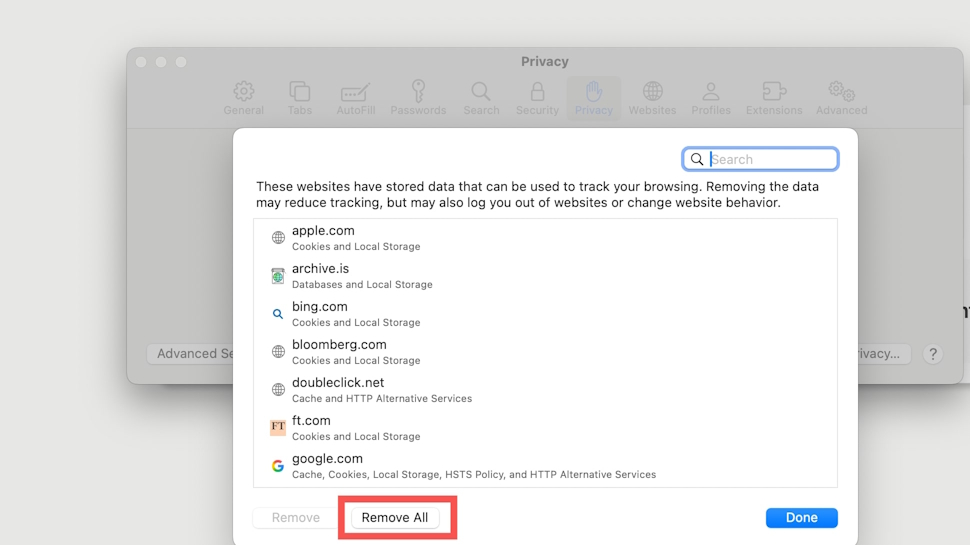
Task: Click the bloomberg.com globe icon
Action: point(278,351)
